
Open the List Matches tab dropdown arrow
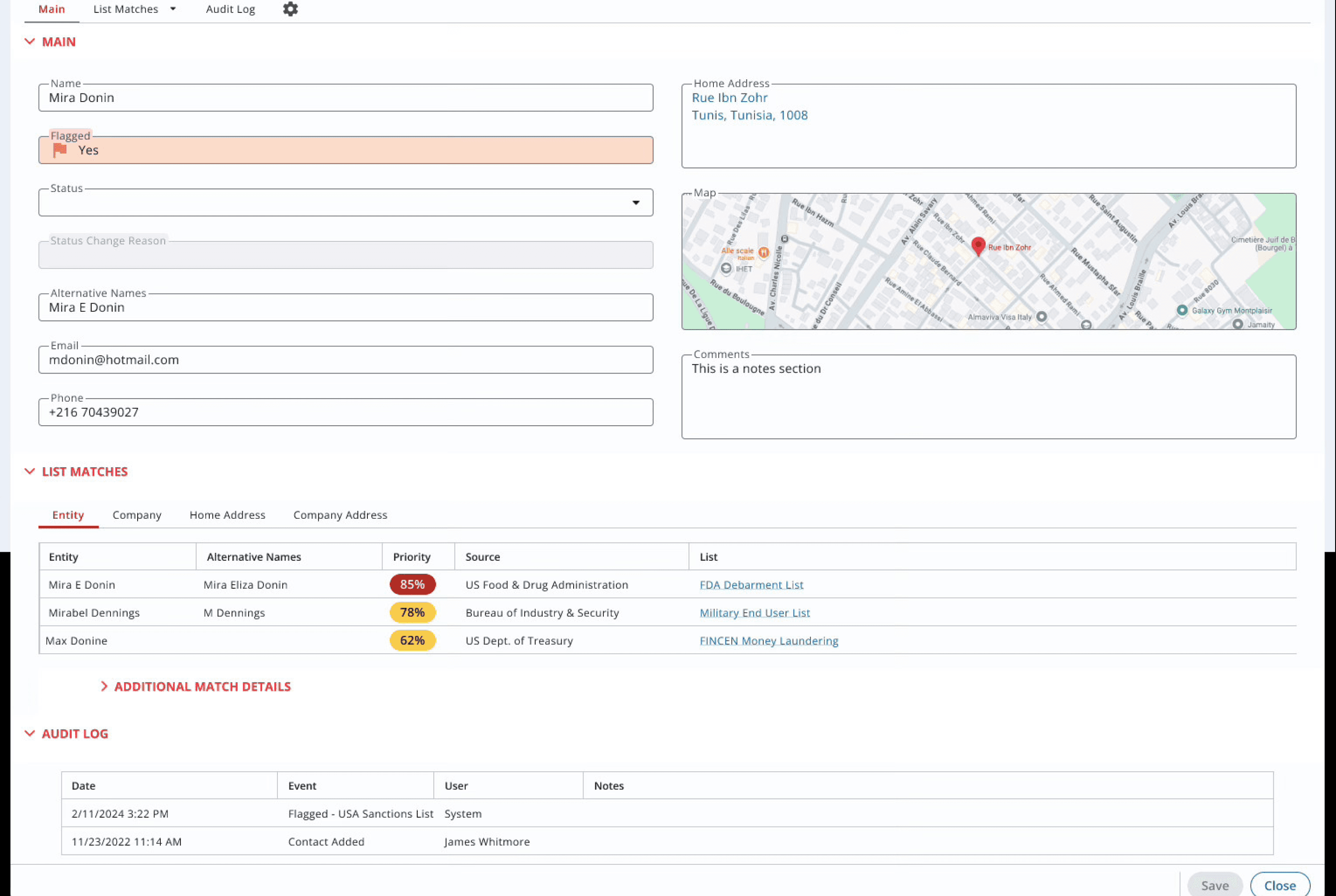173,9
